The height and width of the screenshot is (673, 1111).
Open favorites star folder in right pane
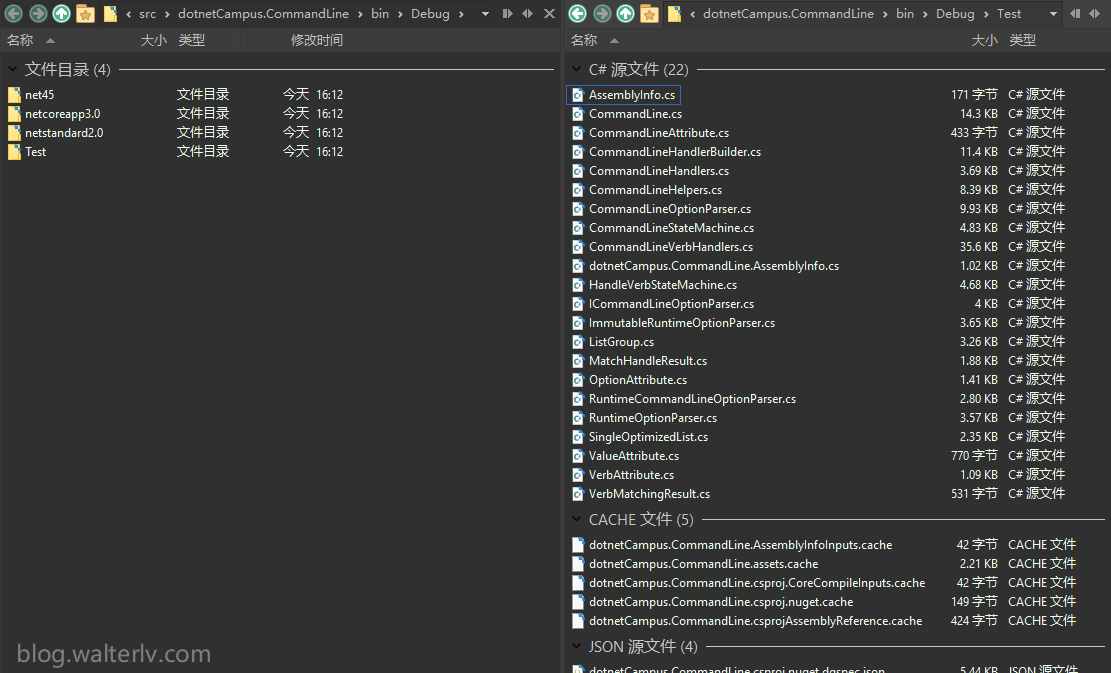650,14
